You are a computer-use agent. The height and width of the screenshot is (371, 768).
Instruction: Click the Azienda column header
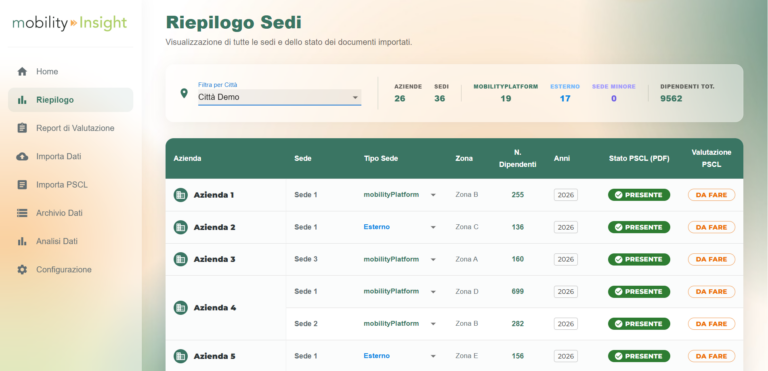[188, 158]
